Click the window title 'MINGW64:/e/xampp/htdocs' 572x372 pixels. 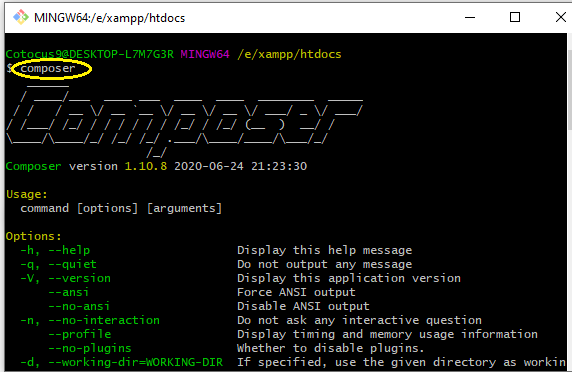(x=109, y=18)
